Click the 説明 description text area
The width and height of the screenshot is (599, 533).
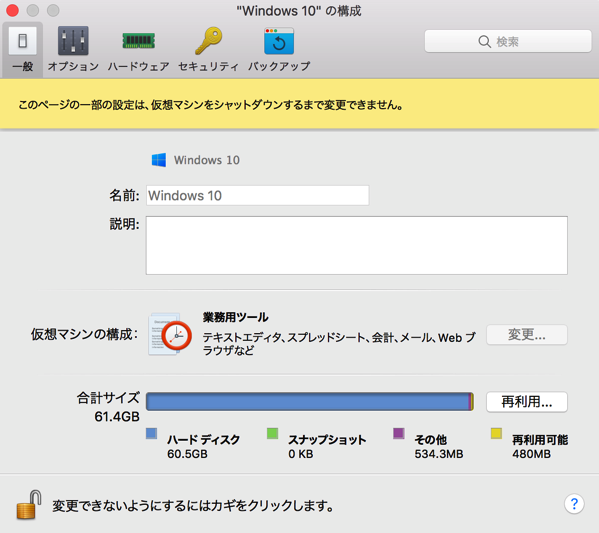click(356, 245)
